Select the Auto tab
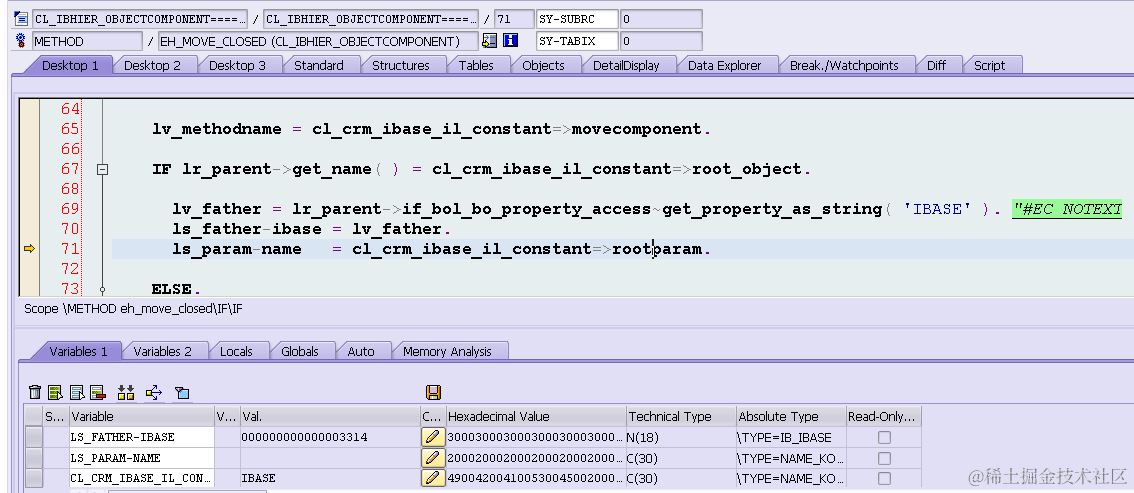This screenshot has height=493, width=1134. tap(361, 351)
